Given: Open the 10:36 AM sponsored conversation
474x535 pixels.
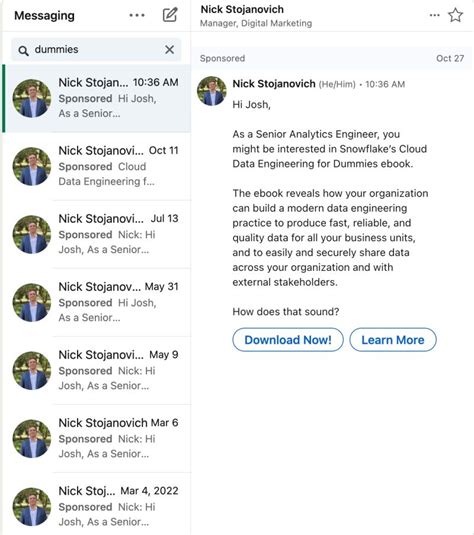Looking at the screenshot, I should 96,98.
